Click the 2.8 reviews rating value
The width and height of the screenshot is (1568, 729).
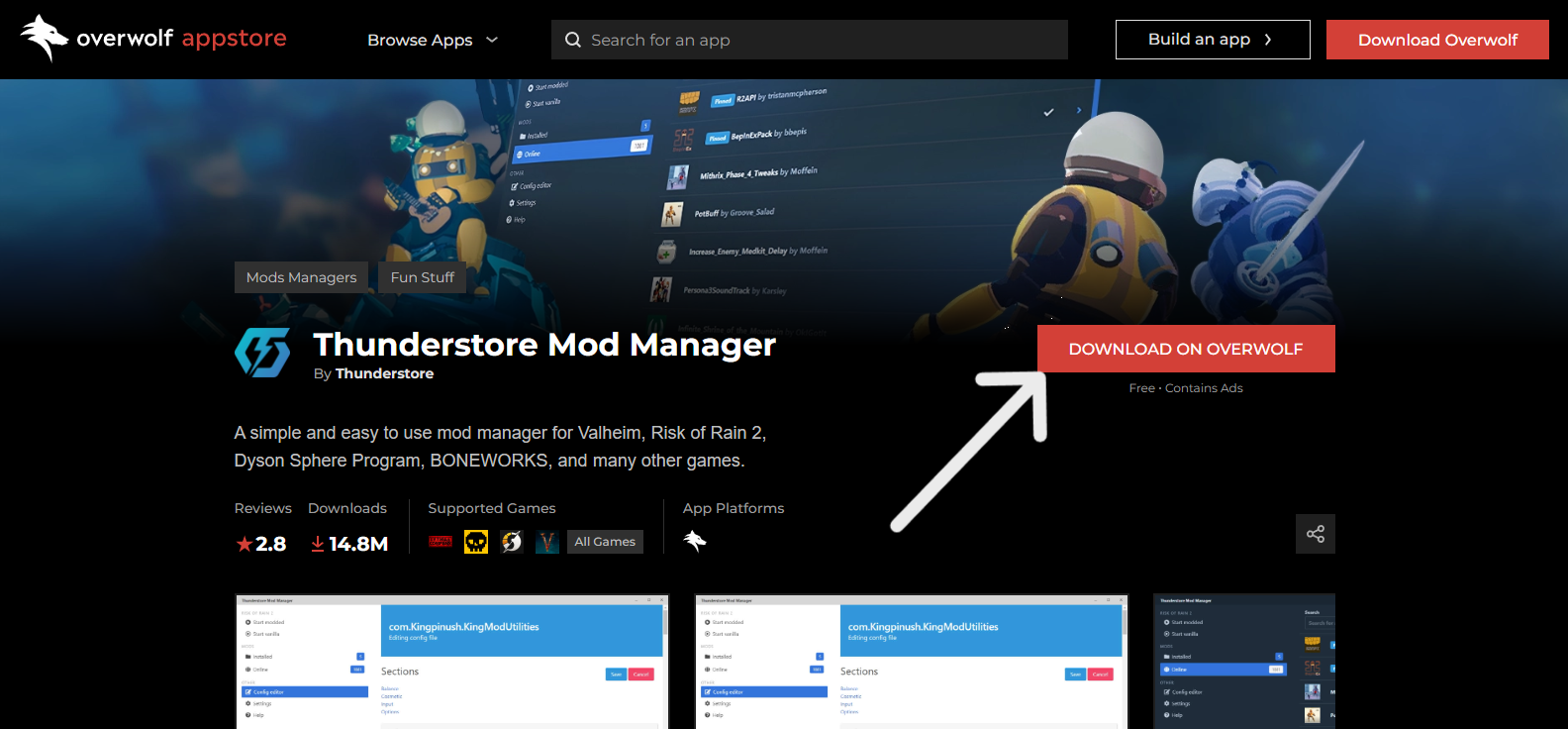tap(270, 544)
